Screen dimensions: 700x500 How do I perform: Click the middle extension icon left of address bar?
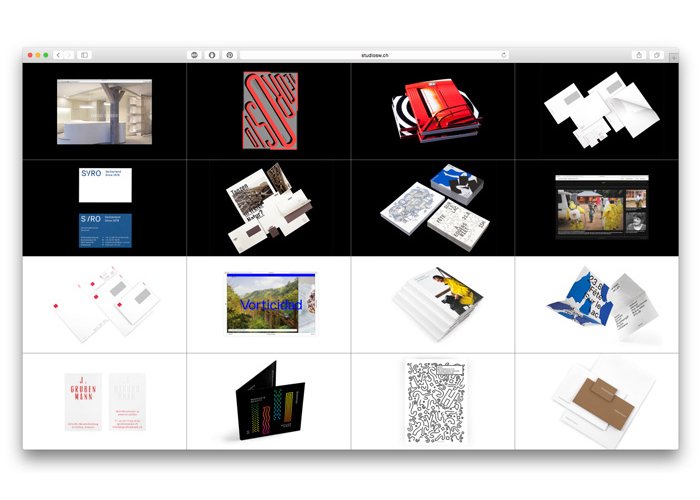pos(212,55)
